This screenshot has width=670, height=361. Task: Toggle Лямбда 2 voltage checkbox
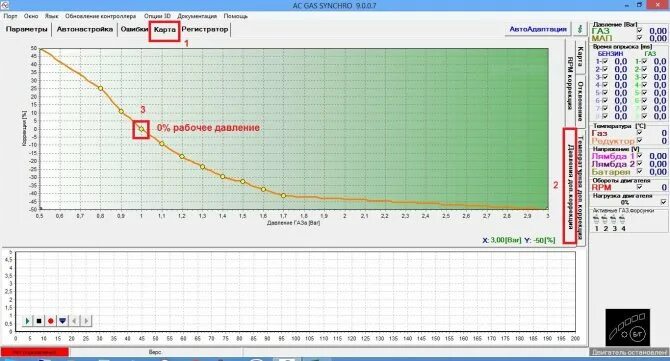(x=640, y=164)
